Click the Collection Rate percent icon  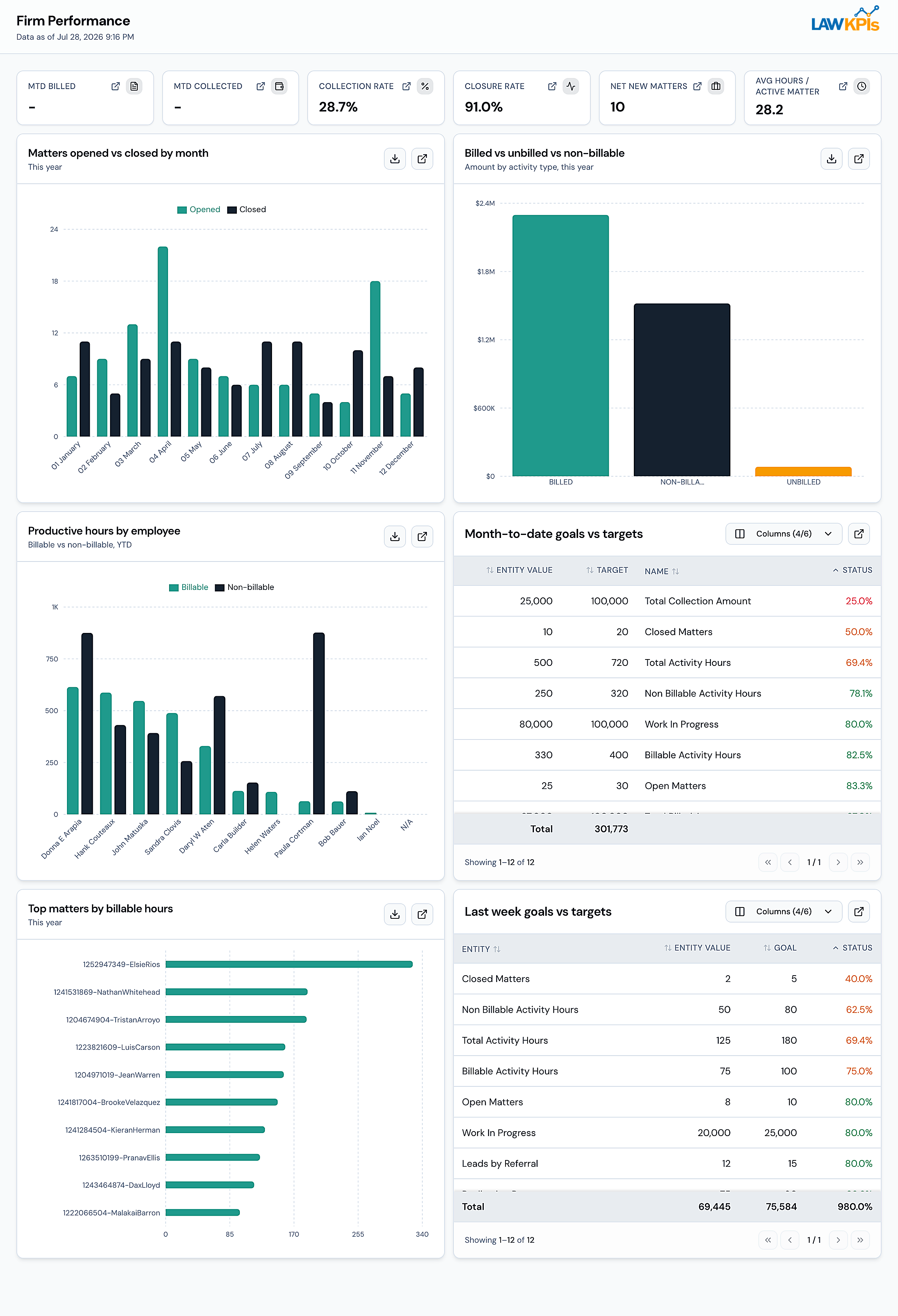[x=425, y=86]
